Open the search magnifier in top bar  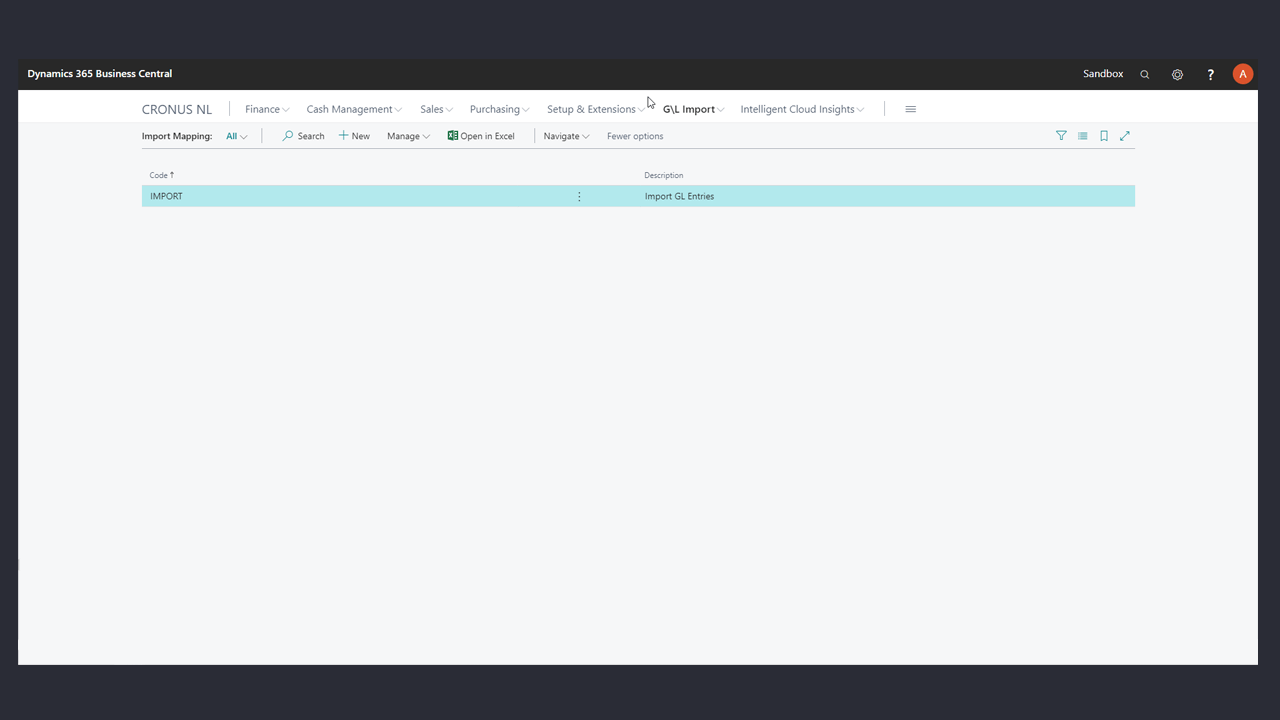click(x=1145, y=74)
